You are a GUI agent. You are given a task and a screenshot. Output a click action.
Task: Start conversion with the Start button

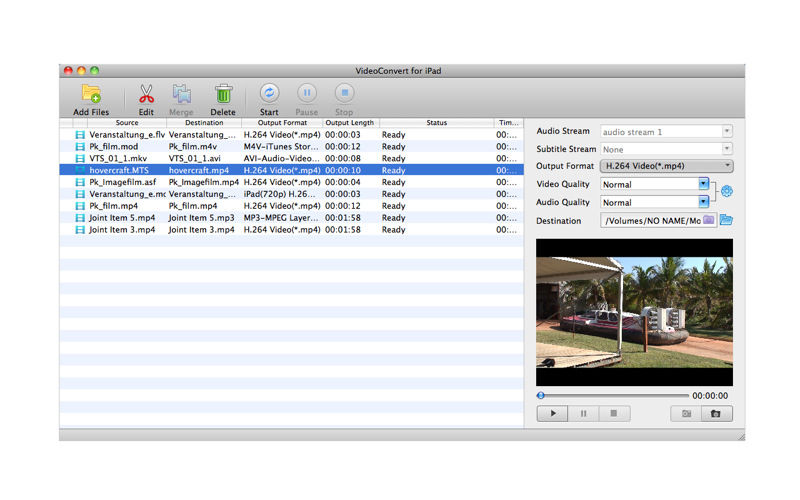(269, 93)
